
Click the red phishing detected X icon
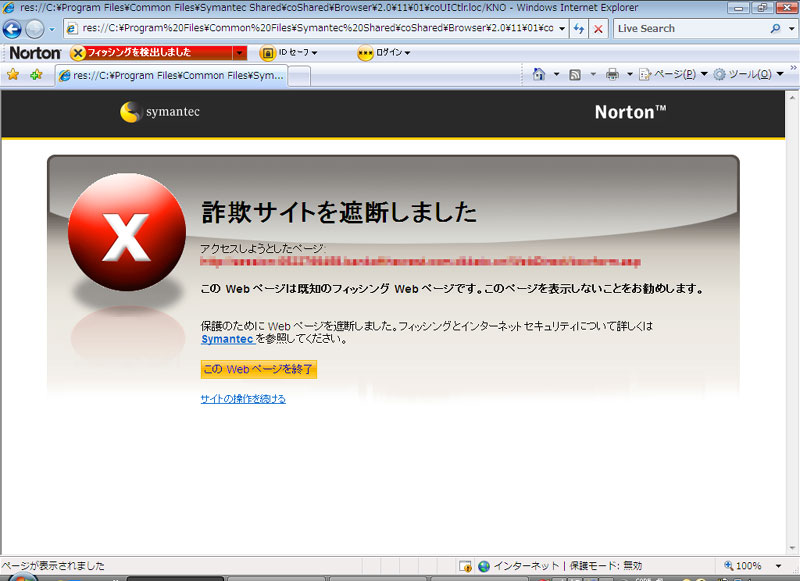point(78,53)
